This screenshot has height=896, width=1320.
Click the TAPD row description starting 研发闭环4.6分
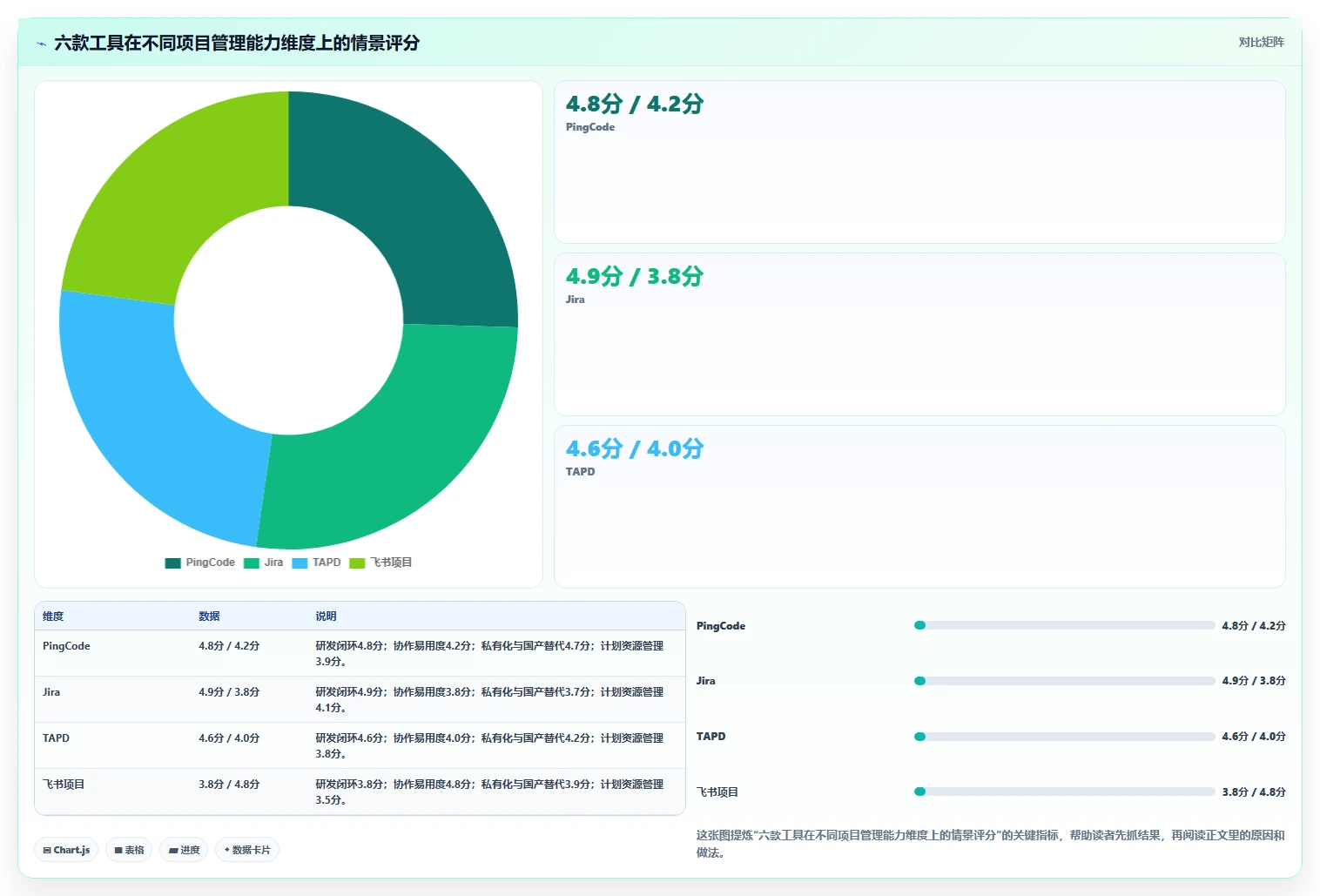click(x=489, y=746)
